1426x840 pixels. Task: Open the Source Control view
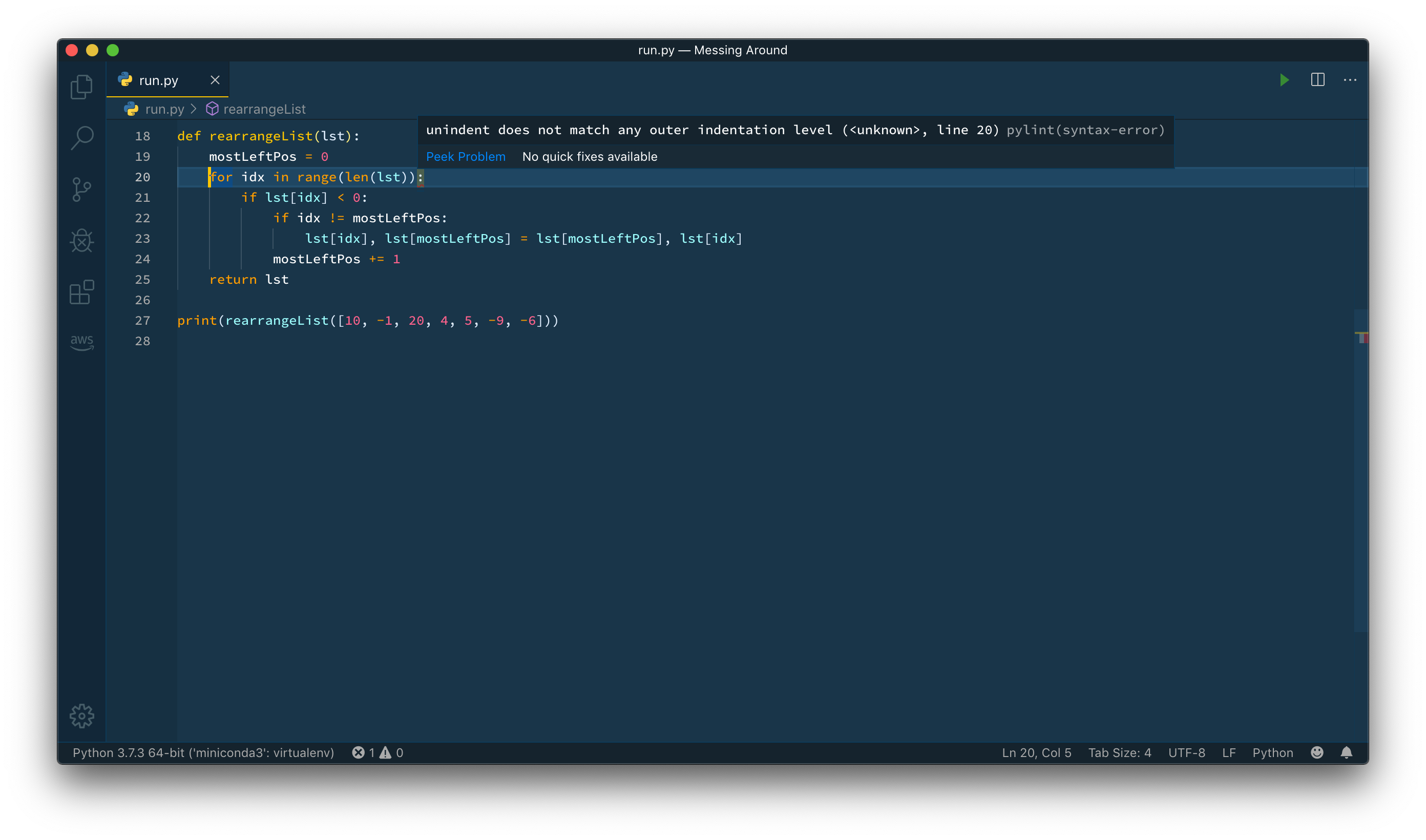(x=81, y=189)
